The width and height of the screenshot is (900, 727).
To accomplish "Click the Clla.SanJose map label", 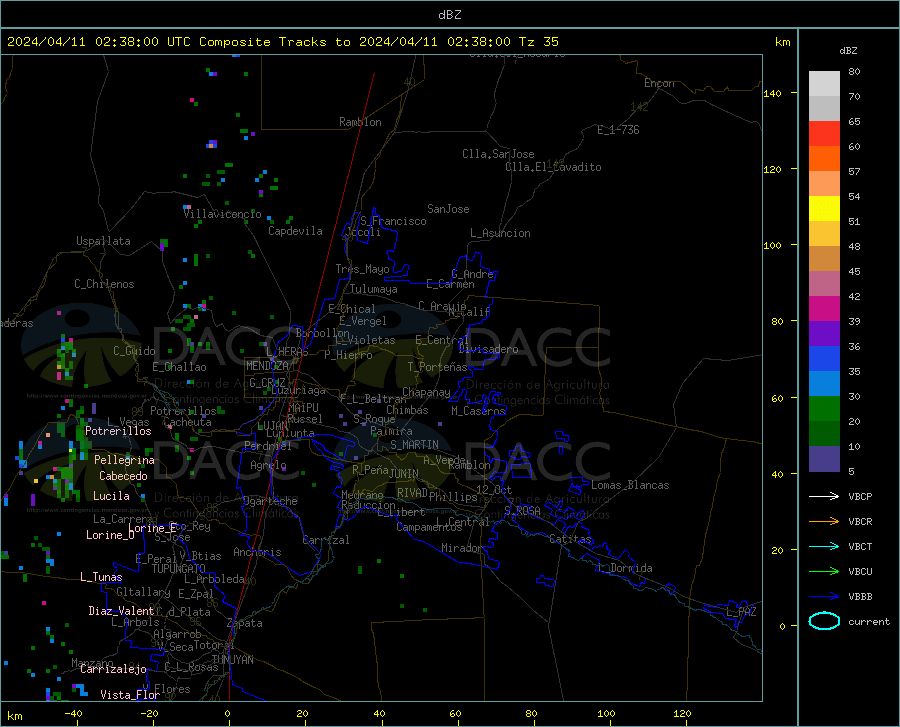I will coord(498,154).
